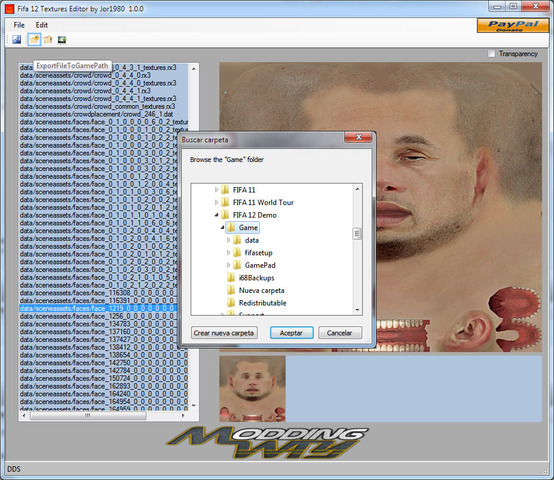Select the crowd_0_4_4_1.rx3 entry
This screenshot has height=480, width=554.
click(x=85, y=91)
